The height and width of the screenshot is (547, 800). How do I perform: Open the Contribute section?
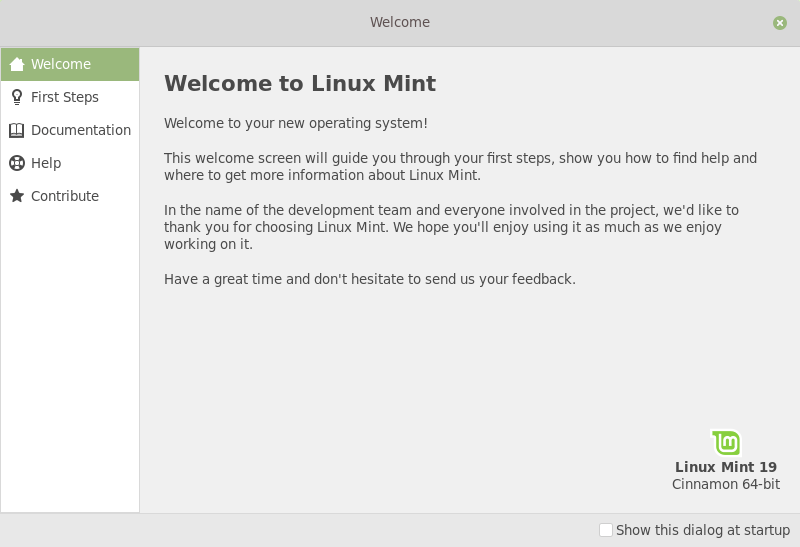point(65,196)
